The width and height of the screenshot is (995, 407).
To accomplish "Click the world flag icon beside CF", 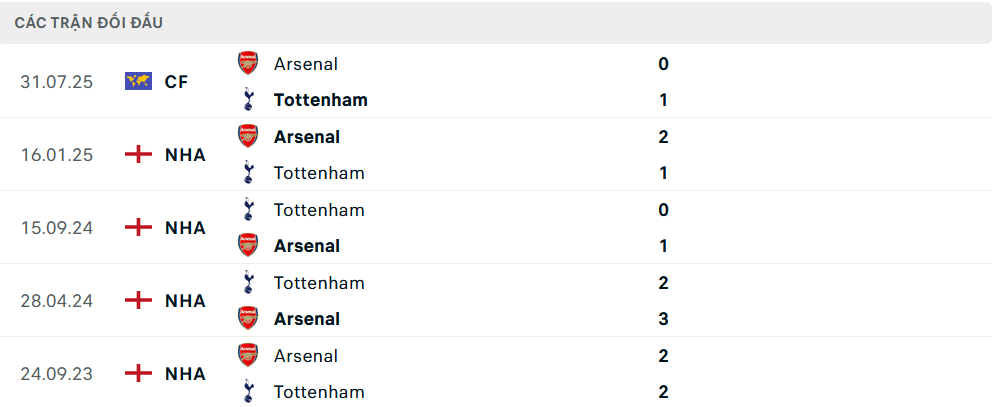I will coord(138,82).
